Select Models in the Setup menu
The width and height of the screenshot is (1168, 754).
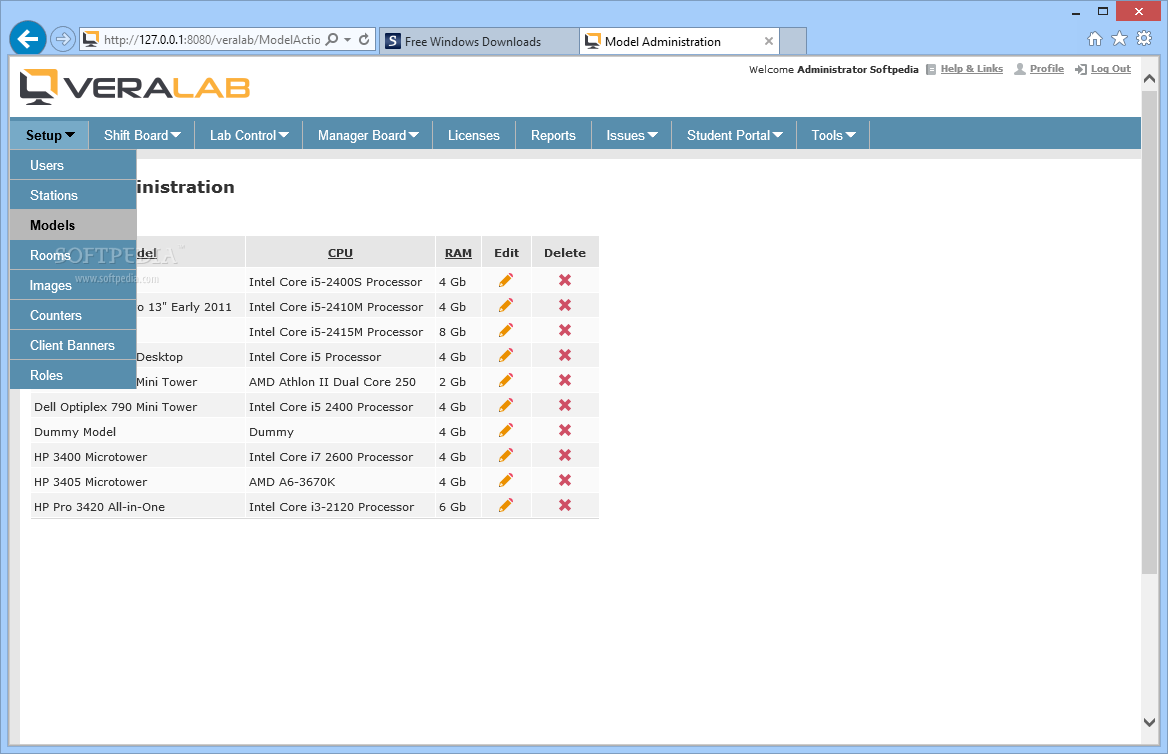73,225
